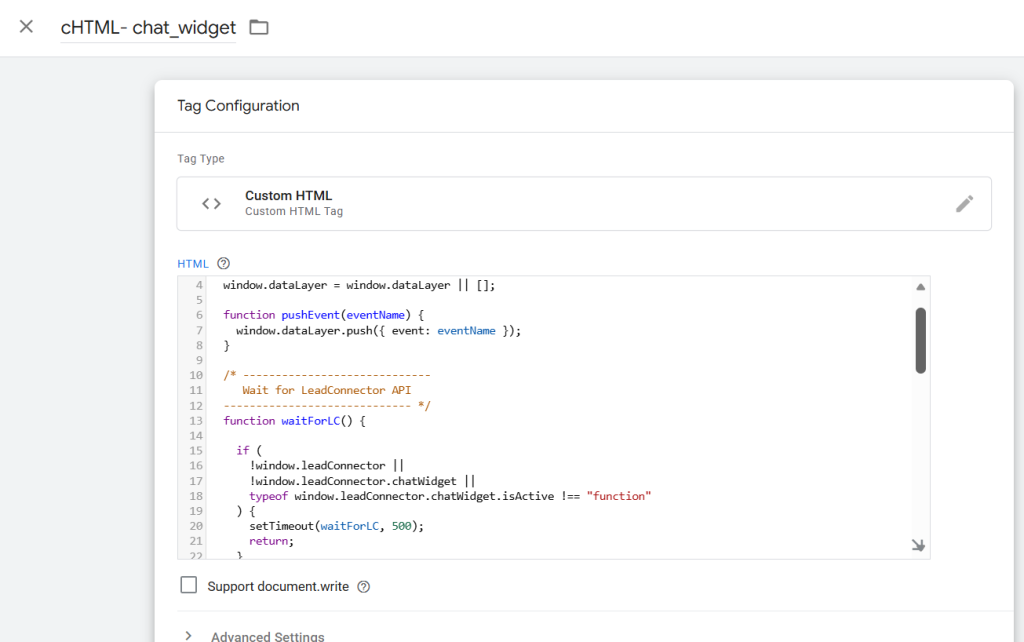Close the tag editor panel
Screen dimensions: 1024x642
[27, 27]
